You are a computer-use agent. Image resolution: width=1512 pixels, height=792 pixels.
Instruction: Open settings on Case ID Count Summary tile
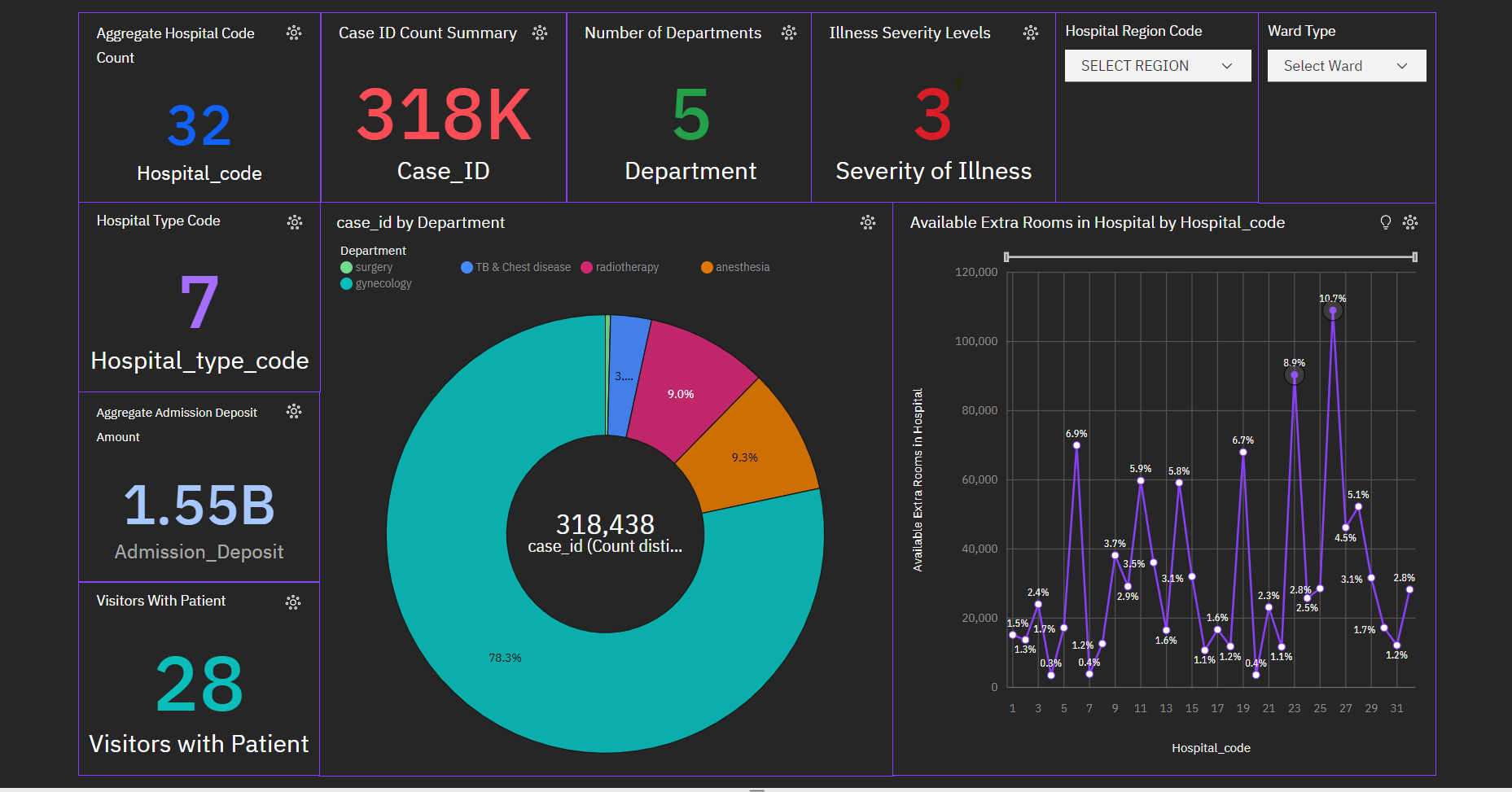[x=540, y=33]
